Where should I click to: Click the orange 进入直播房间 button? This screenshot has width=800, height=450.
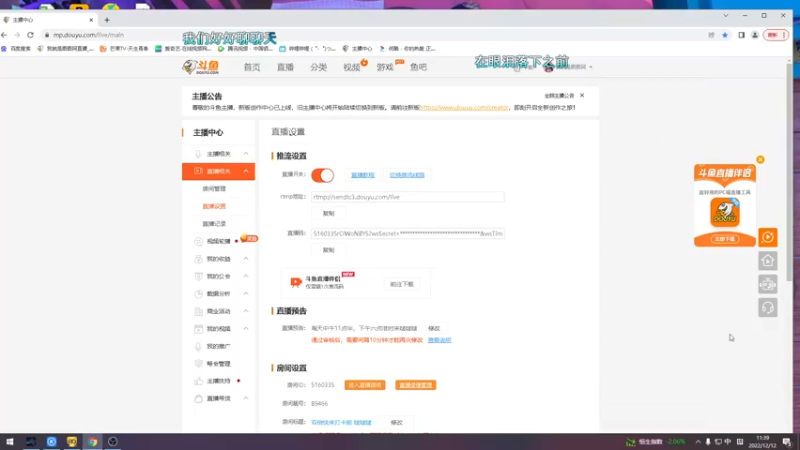[x=365, y=385]
